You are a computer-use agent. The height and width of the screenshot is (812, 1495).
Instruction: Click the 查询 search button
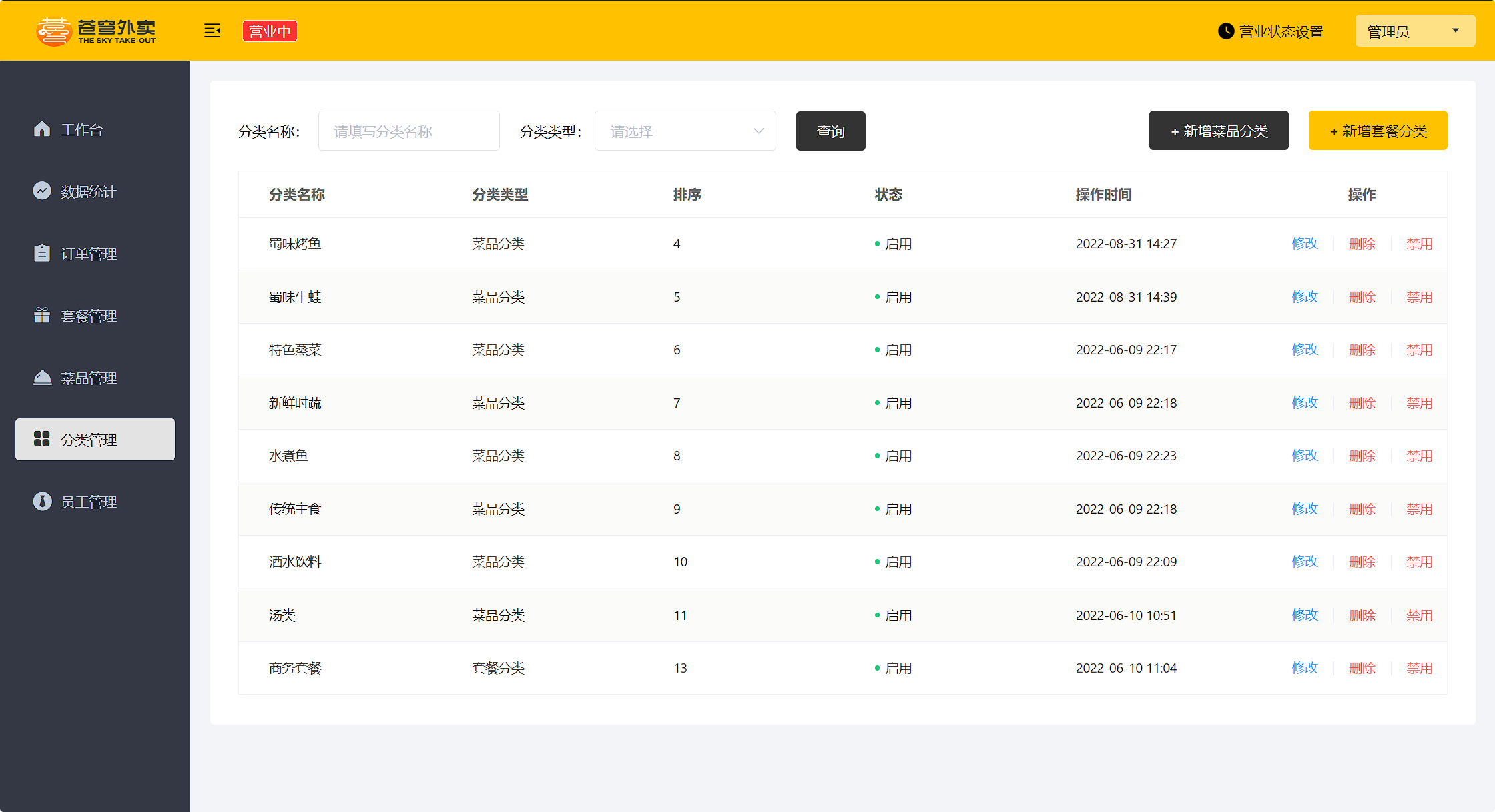830,131
